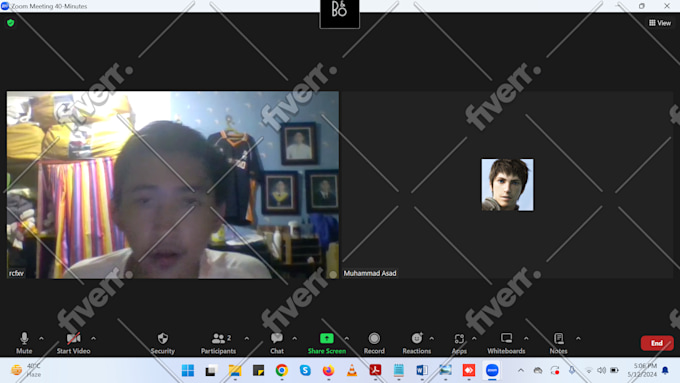Start Video in the meeting toolbar
This screenshot has height=383, width=680.
pos(73,343)
